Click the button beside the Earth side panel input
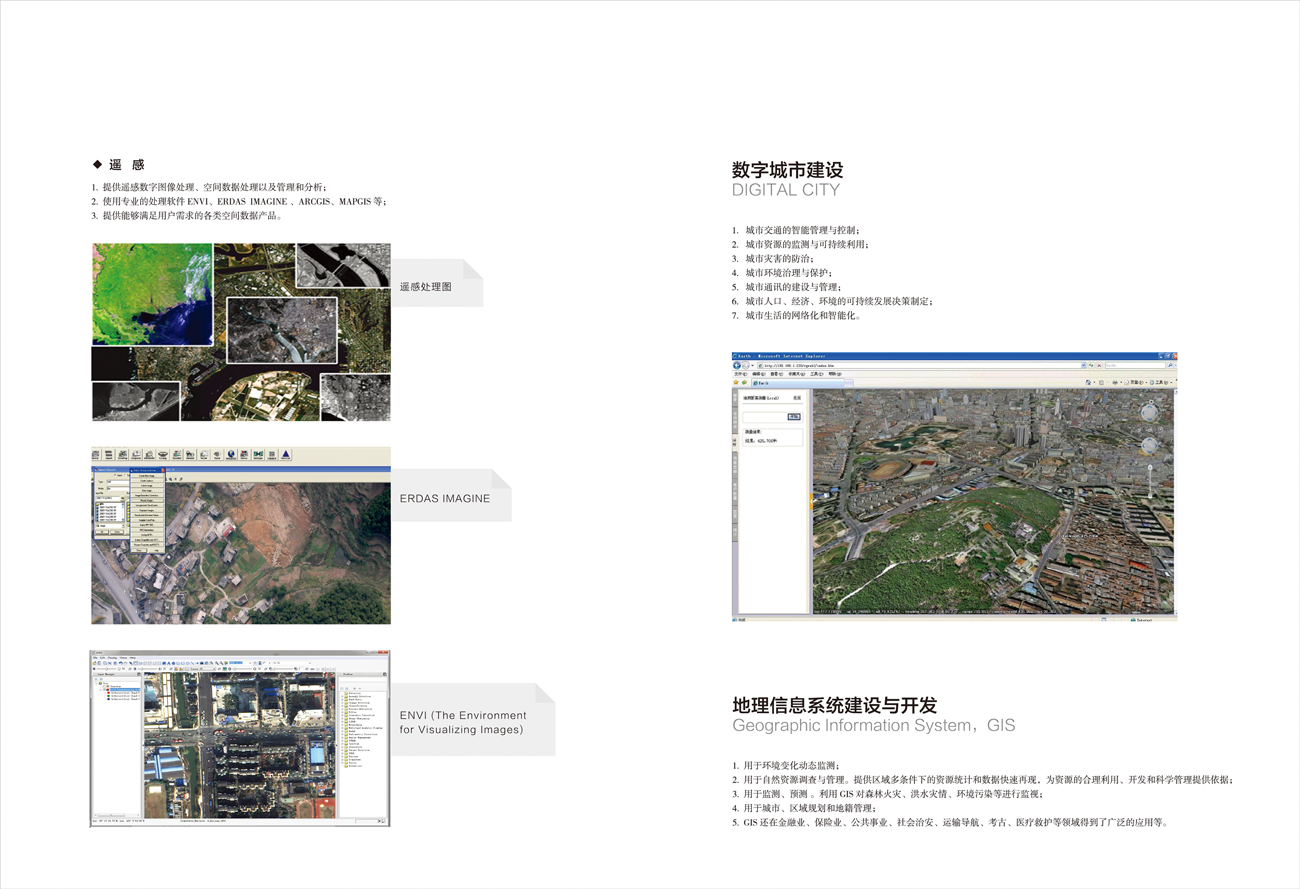Viewport: 1300px width, 889px height. click(794, 416)
